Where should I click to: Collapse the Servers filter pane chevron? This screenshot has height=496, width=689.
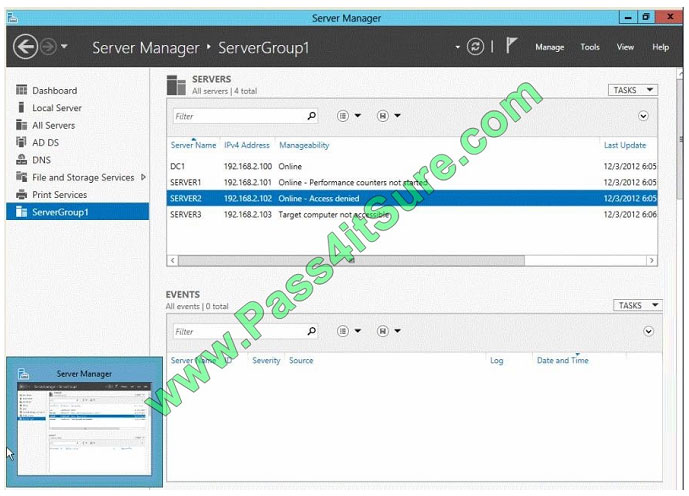(x=643, y=116)
